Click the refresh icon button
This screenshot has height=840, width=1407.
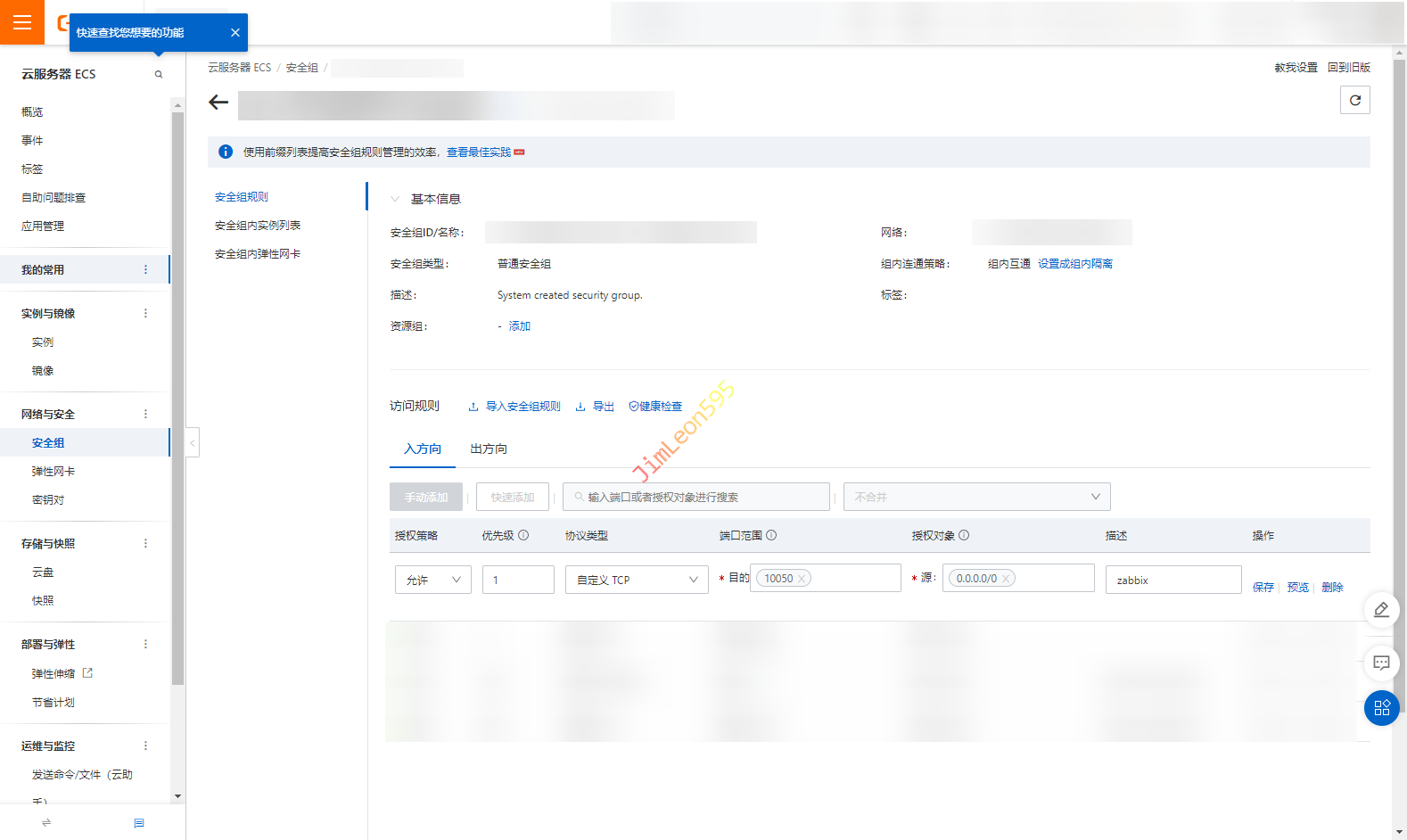1354,100
